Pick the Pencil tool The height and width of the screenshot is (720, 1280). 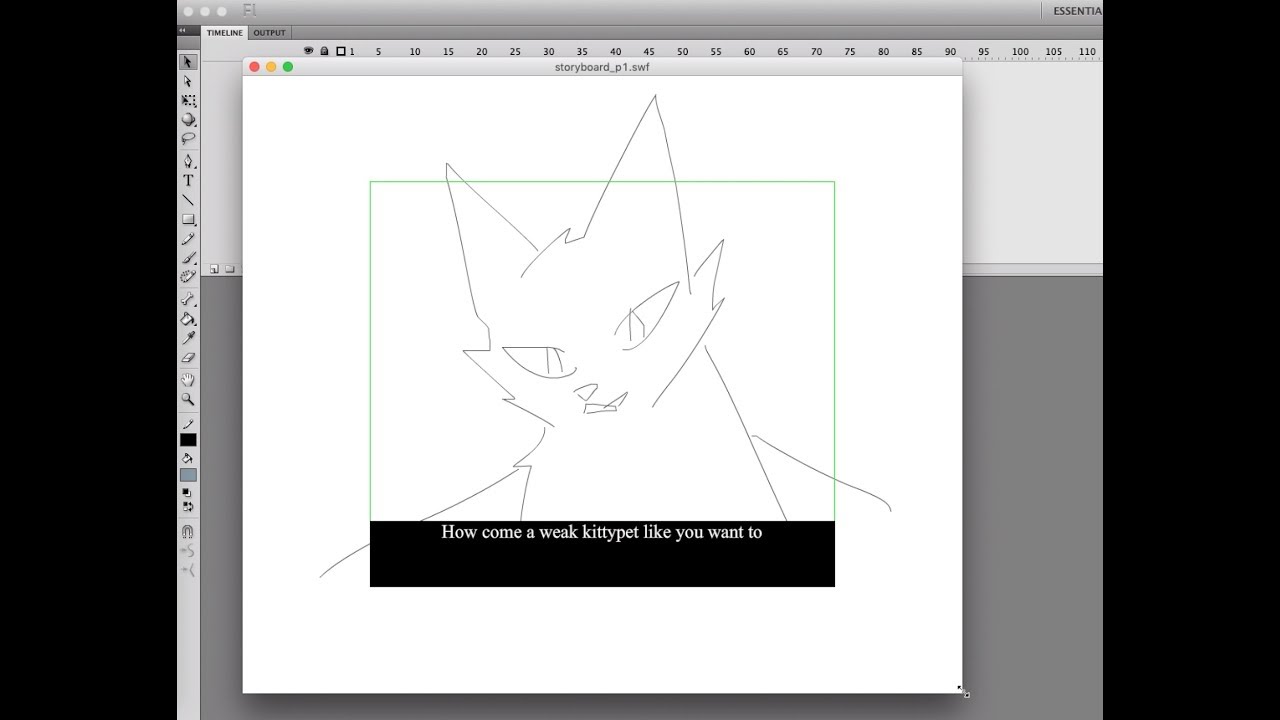tap(188, 239)
